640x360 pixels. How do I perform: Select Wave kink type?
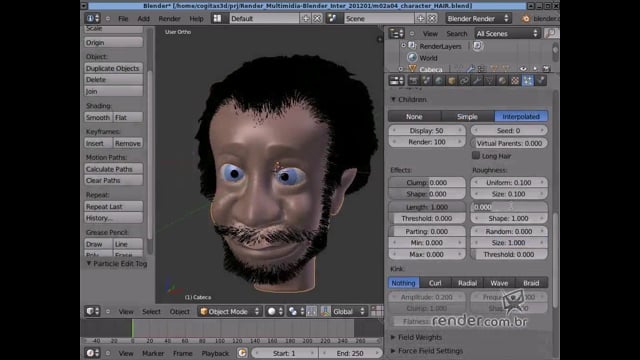(499, 283)
